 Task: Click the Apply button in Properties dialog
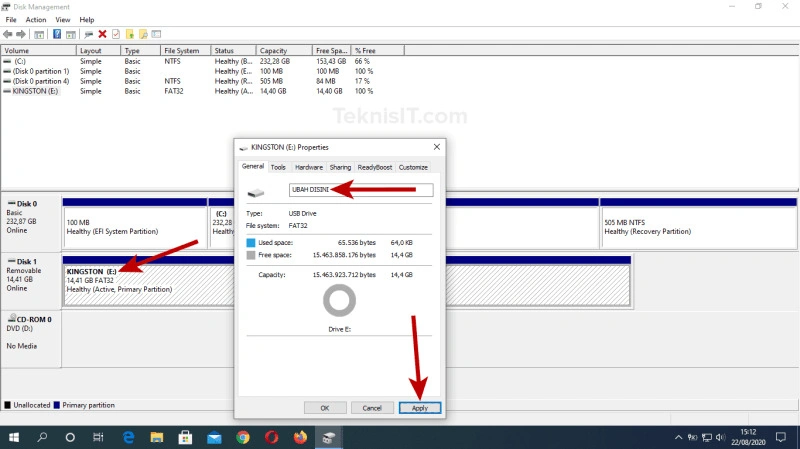tap(420, 408)
